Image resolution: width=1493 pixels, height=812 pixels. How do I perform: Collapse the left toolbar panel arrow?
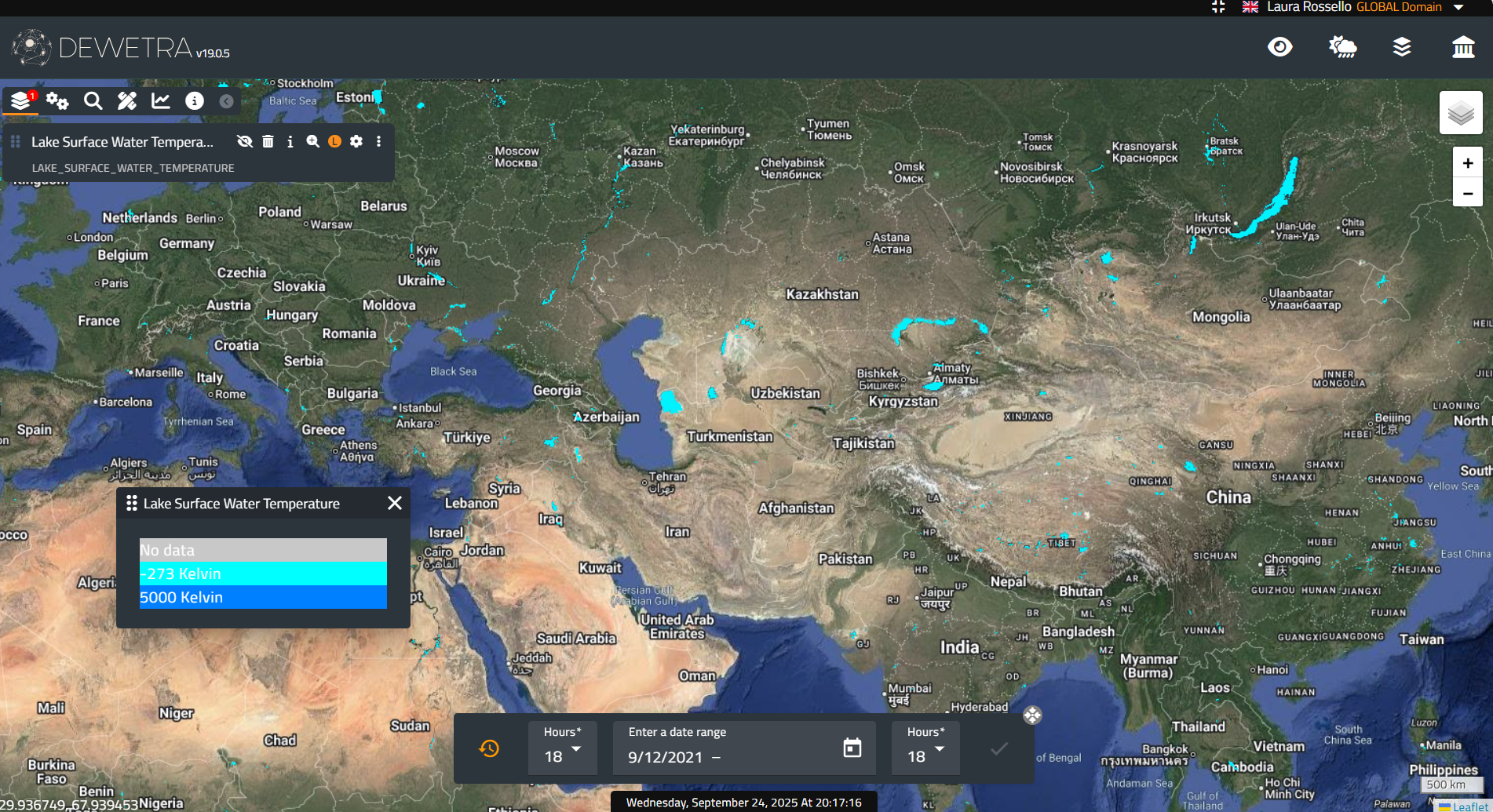pyautogui.click(x=226, y=101)
